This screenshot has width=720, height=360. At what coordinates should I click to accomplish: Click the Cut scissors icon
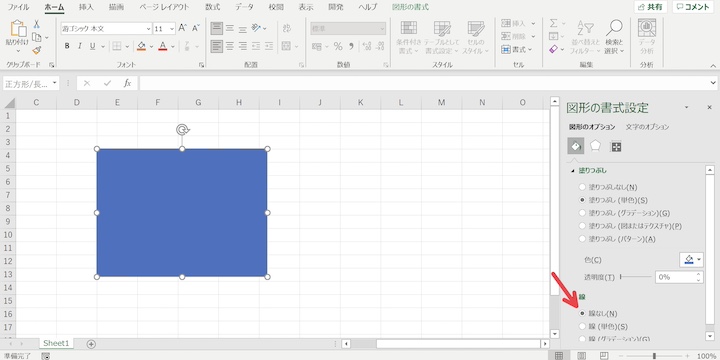tap(37, 24)
